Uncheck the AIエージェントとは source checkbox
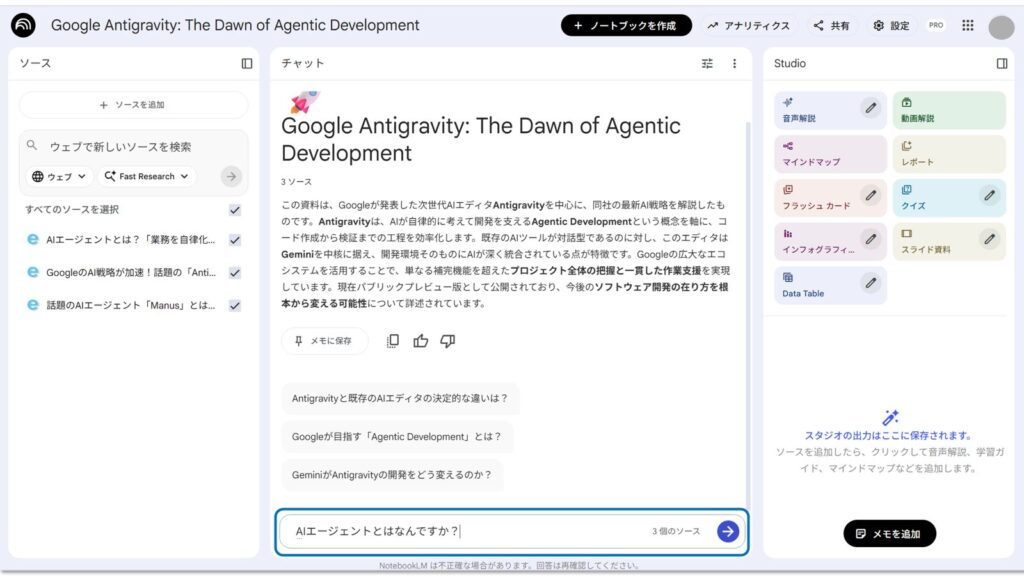The image size is (1024, 576). tap(234, 240)
